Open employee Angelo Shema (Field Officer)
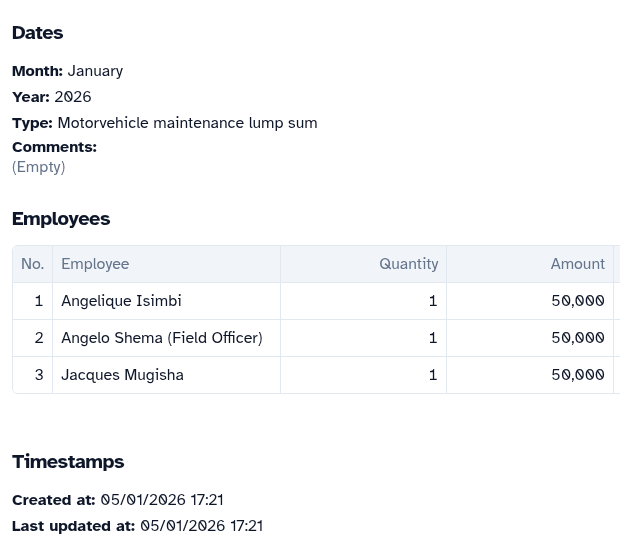620x558 pixels. point(161,338)
